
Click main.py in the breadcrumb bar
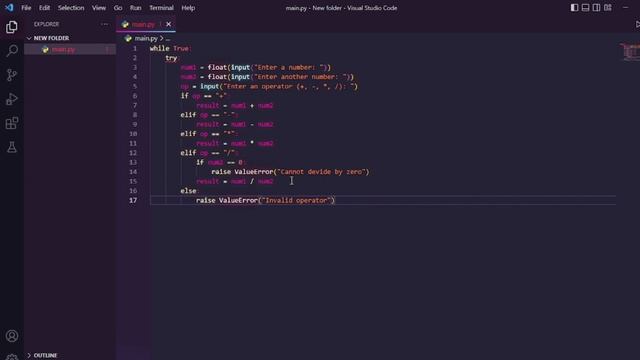tap(146, 38)
